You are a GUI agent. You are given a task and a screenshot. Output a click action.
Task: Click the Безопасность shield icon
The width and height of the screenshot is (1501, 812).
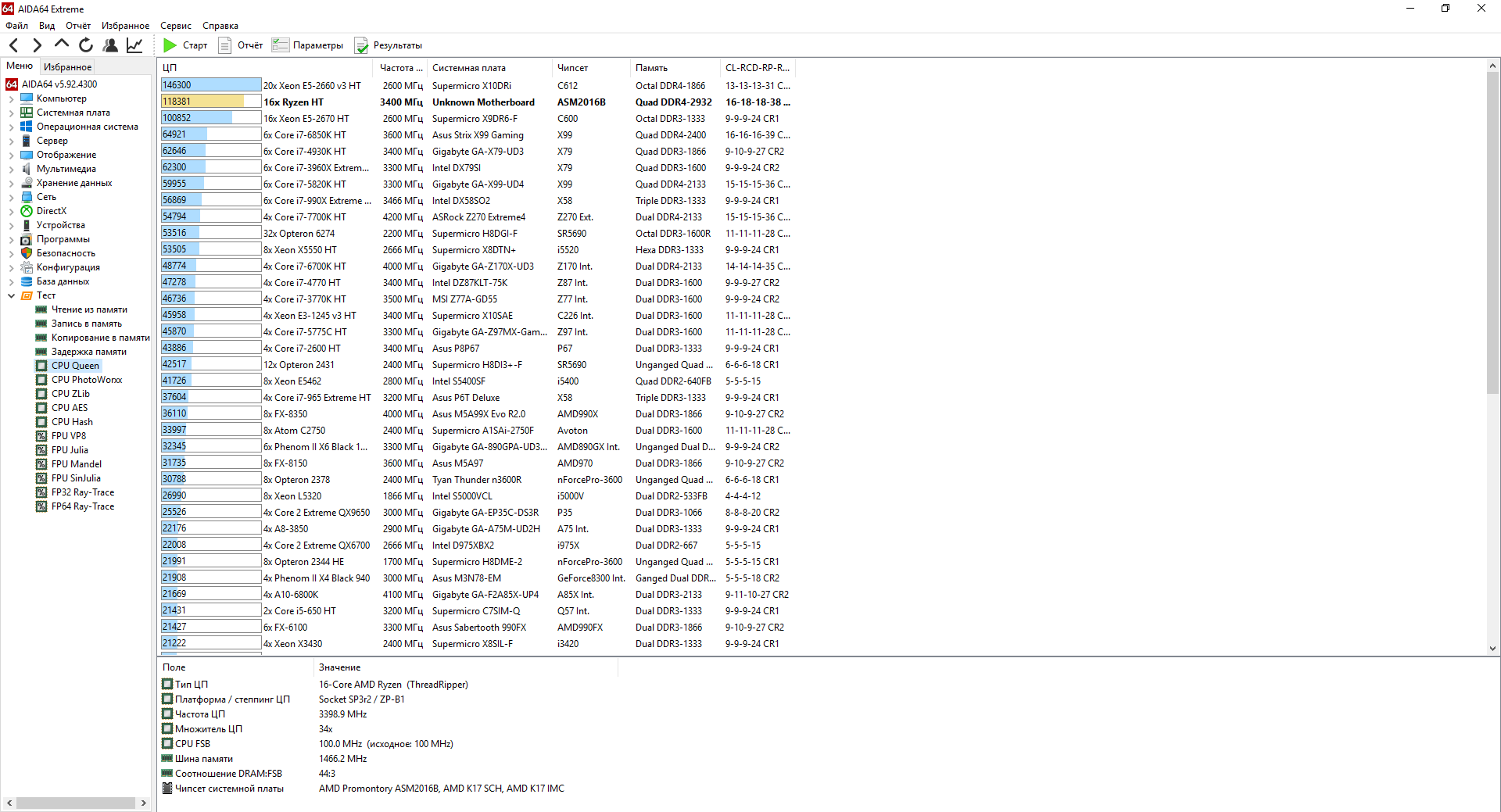point(27,253)
